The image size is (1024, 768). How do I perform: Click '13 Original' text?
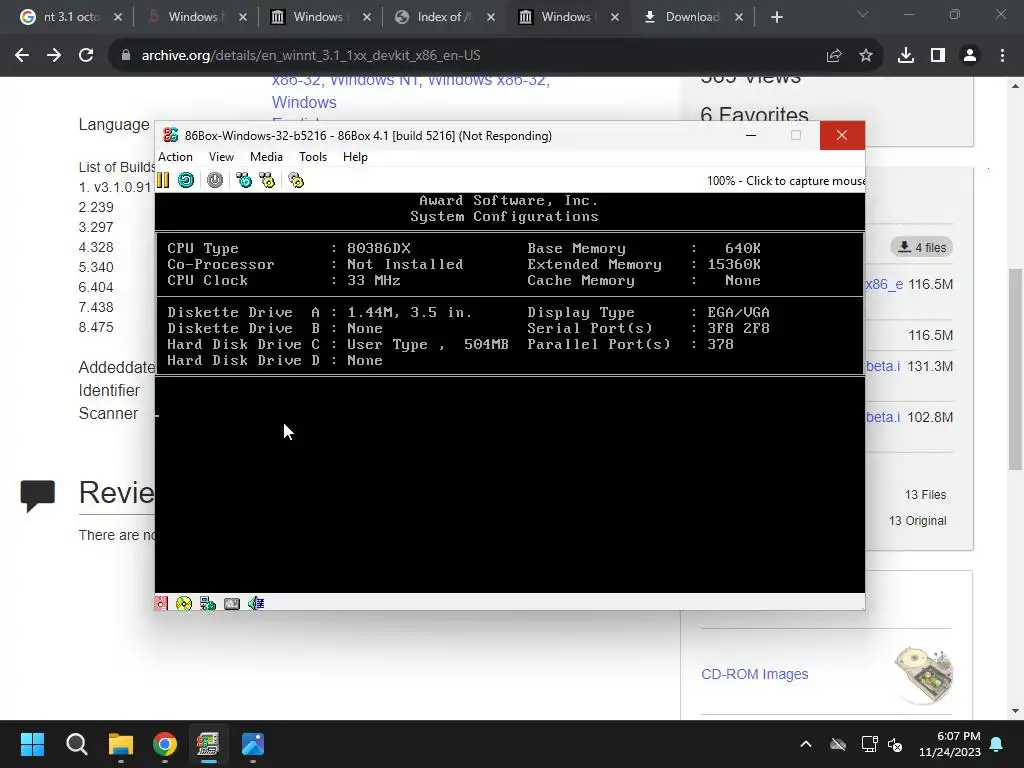click(918, 520)
